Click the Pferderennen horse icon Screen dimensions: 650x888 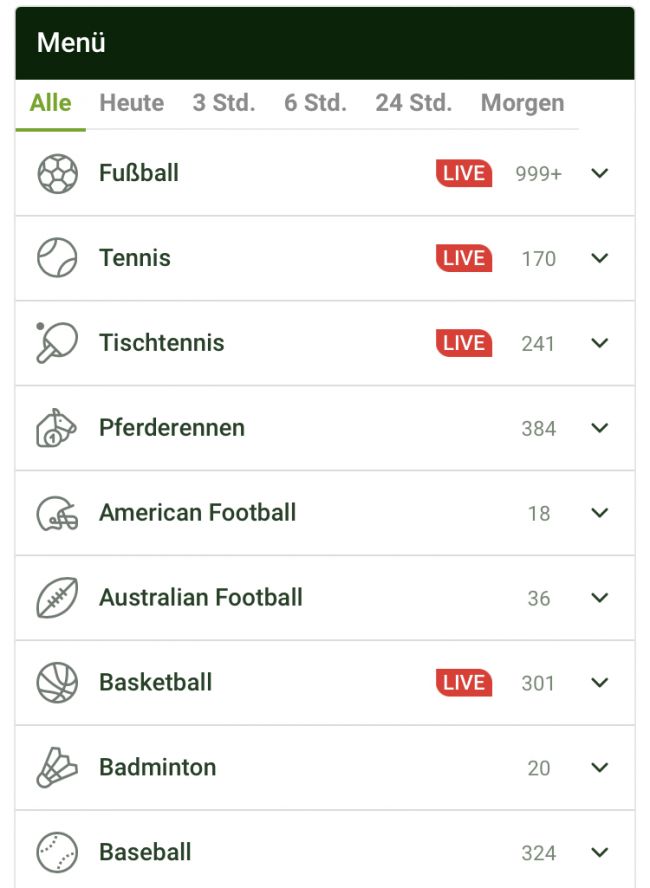pyautogui.click(x=57, y=428)
